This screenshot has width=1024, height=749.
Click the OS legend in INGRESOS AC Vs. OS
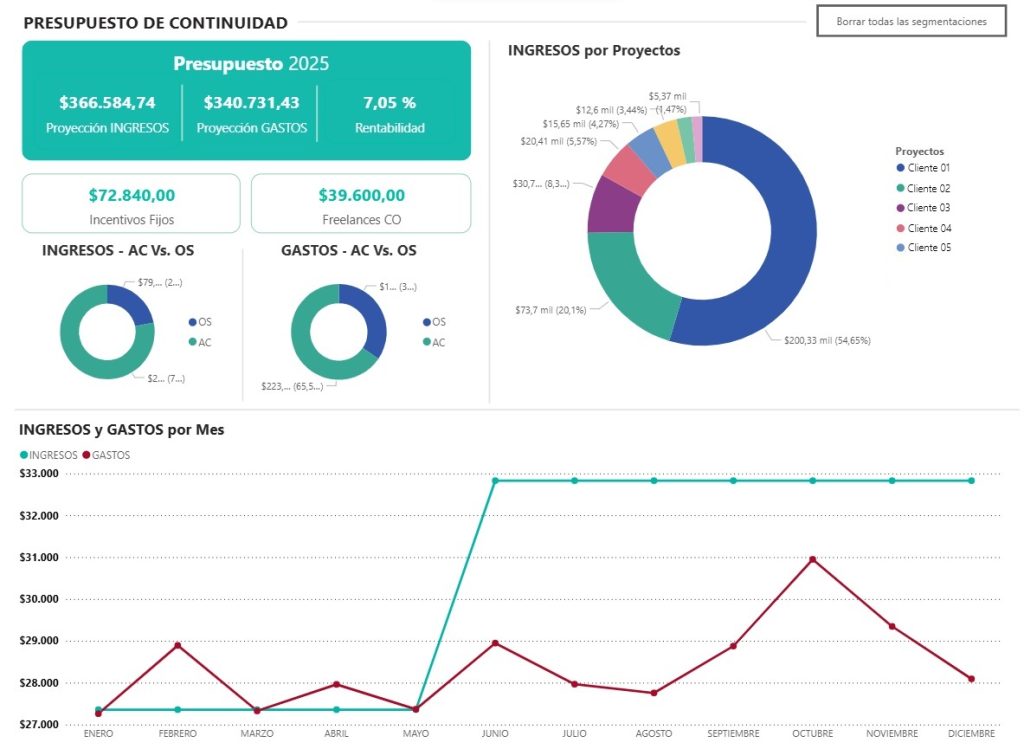pos(198,322)
